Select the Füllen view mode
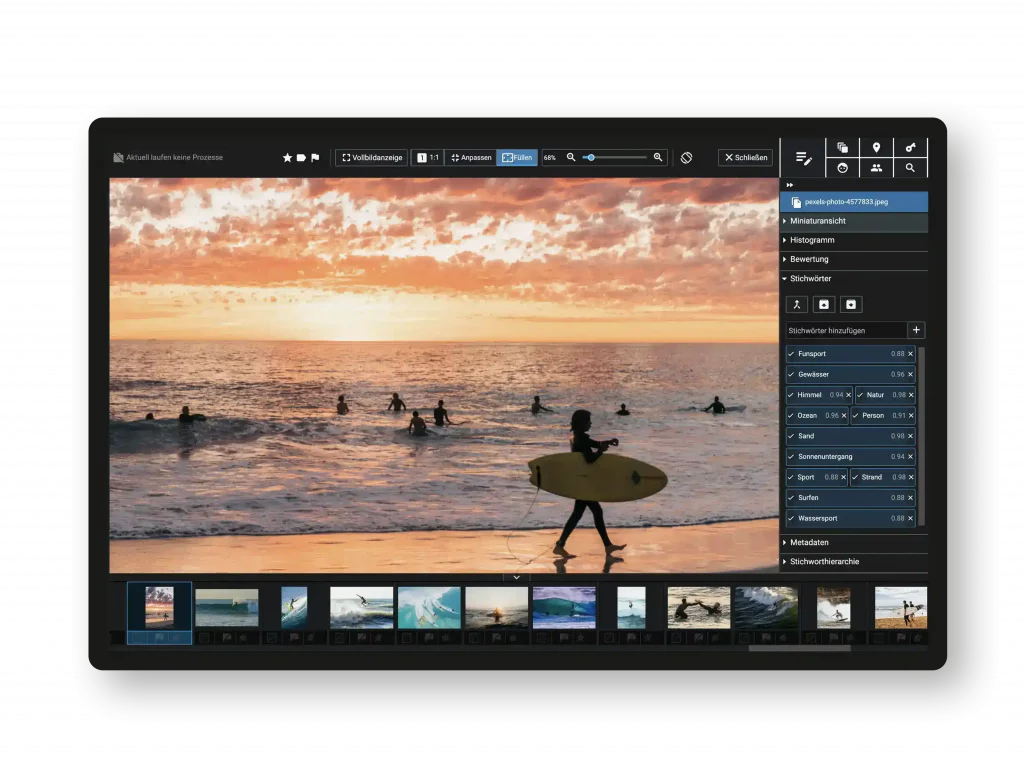Image resolution: width=1024 pixels, height=760 pixels. [517, 158]
